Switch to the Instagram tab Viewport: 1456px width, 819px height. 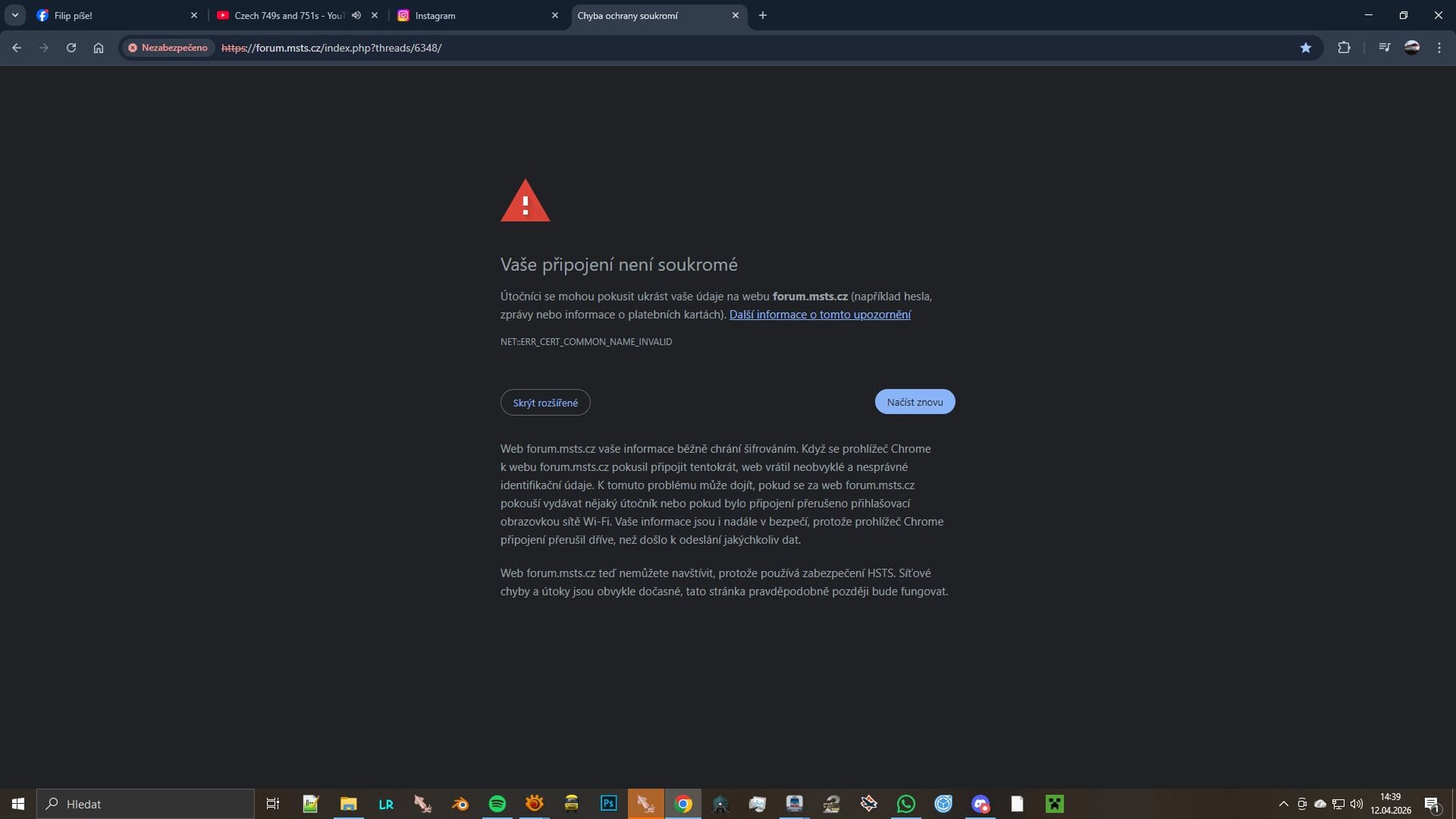478,15
